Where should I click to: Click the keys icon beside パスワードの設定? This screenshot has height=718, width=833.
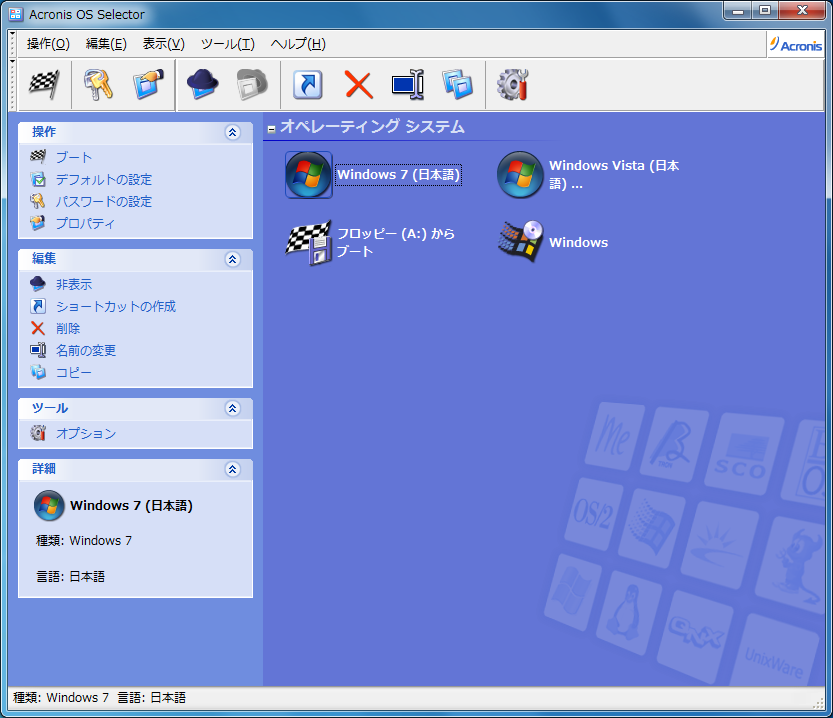pos(38,201)
